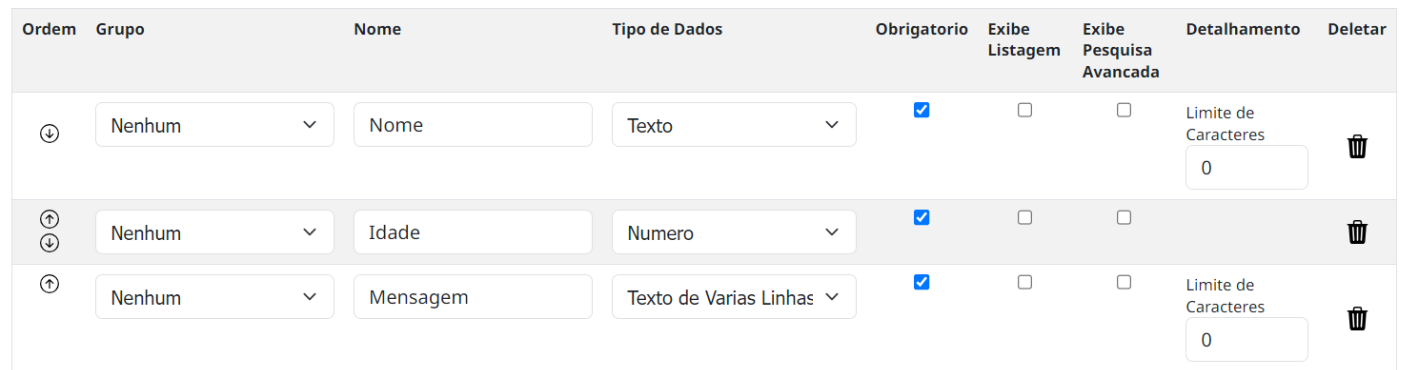The width and height of the screenshot is (1402, 370).
Task: Uncheck Obrigatorio for the Mensagem row
Action: tap(922, 282)
